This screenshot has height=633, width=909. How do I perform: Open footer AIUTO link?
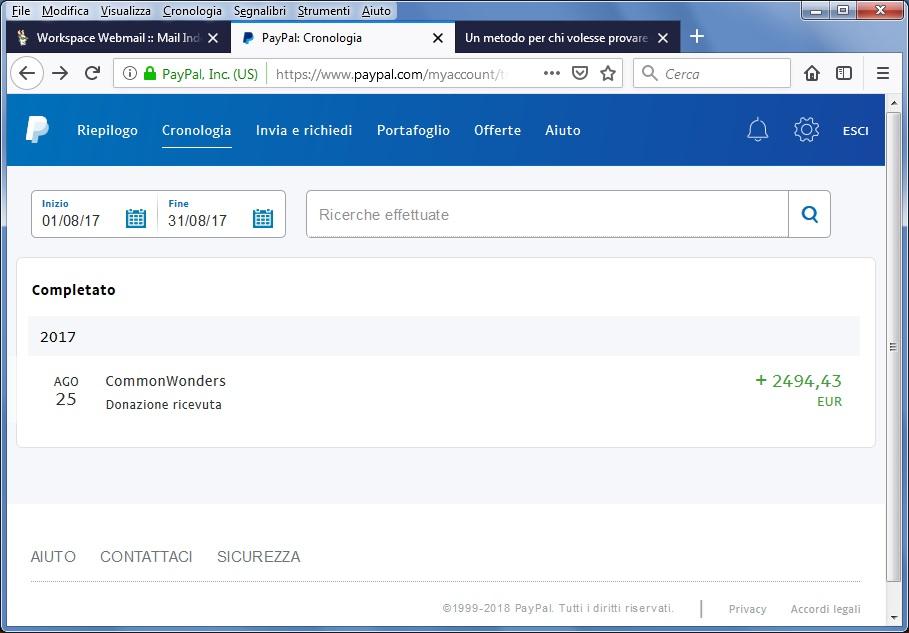click(x=53, y=556)
